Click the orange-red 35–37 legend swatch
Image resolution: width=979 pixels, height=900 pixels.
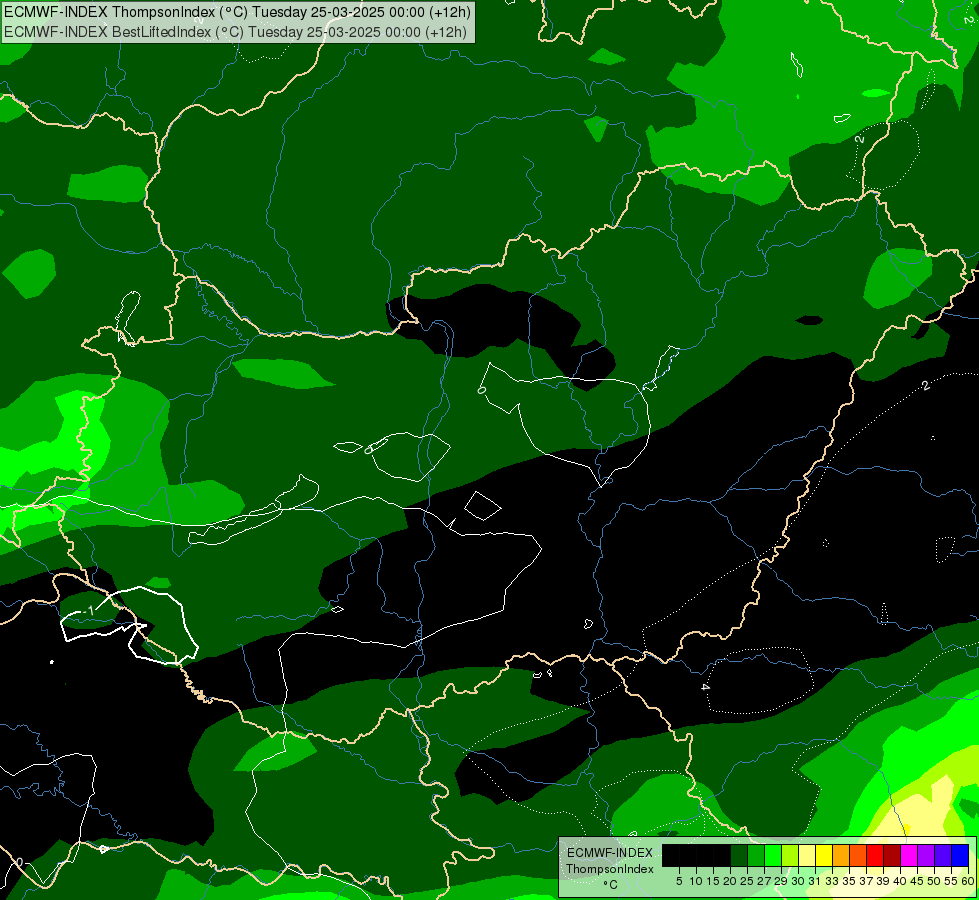coord(858,855)
